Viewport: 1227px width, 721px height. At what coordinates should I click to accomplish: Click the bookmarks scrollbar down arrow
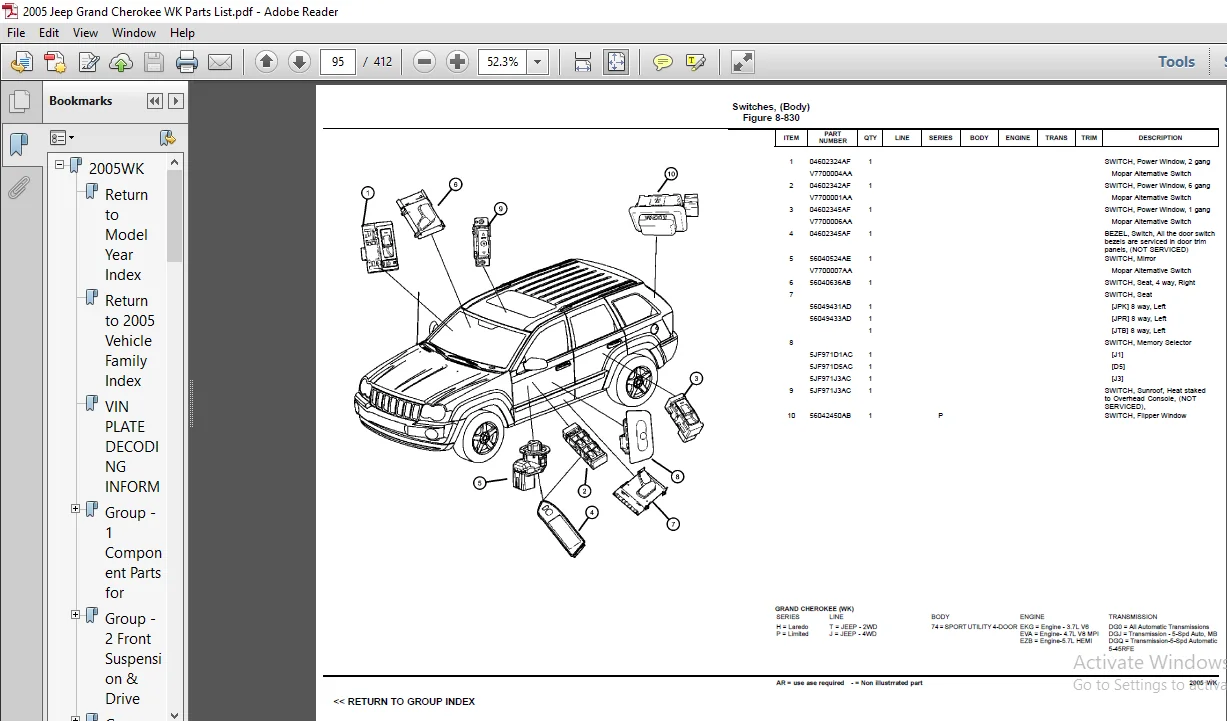175,714
